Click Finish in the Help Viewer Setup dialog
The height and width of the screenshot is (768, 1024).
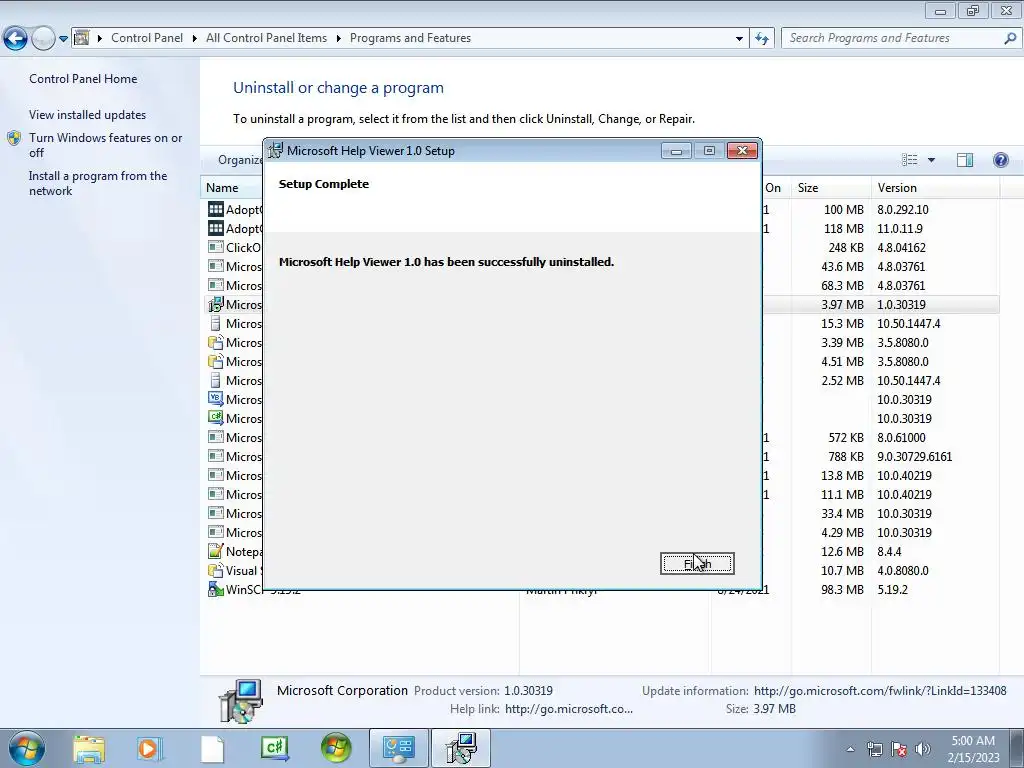(697, 564)
